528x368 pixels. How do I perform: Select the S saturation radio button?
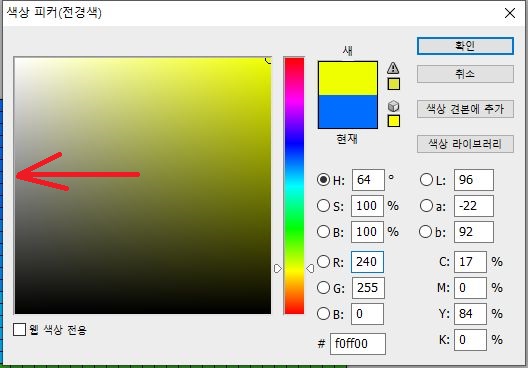pos(323,206)
